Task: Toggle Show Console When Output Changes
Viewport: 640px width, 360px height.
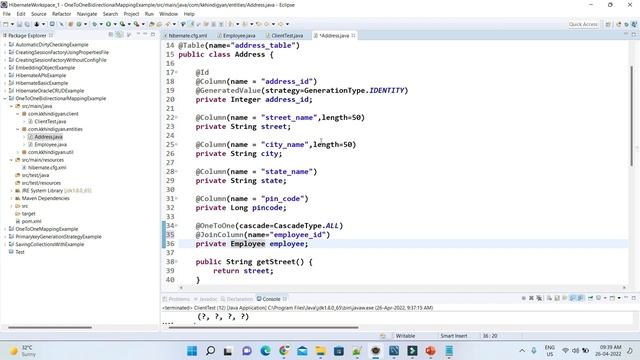Action: point(572,298)
